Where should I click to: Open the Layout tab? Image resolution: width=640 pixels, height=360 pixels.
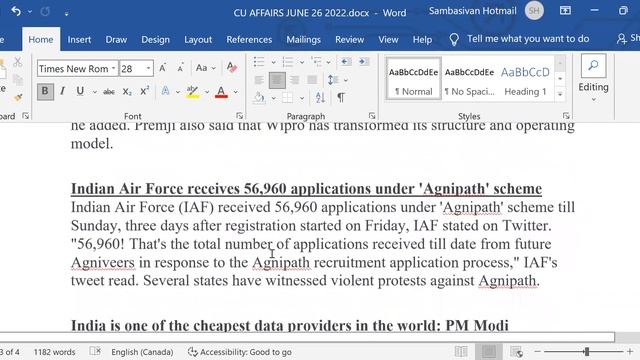(x=198, y=40)
